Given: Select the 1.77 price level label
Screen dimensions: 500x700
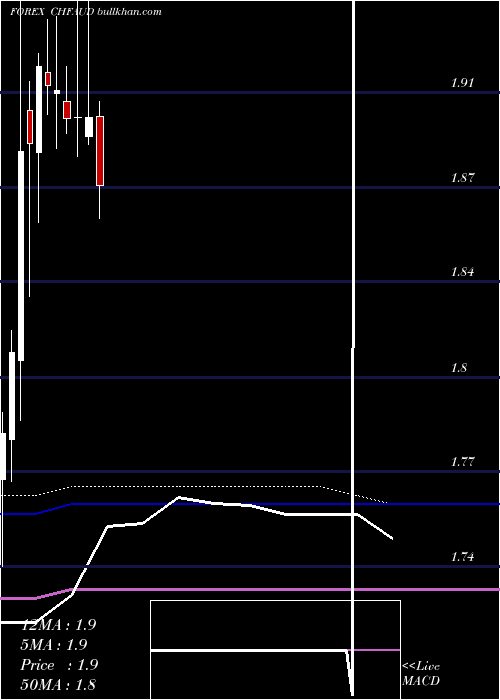Looking at the screenshot, I should coord(462,462).
